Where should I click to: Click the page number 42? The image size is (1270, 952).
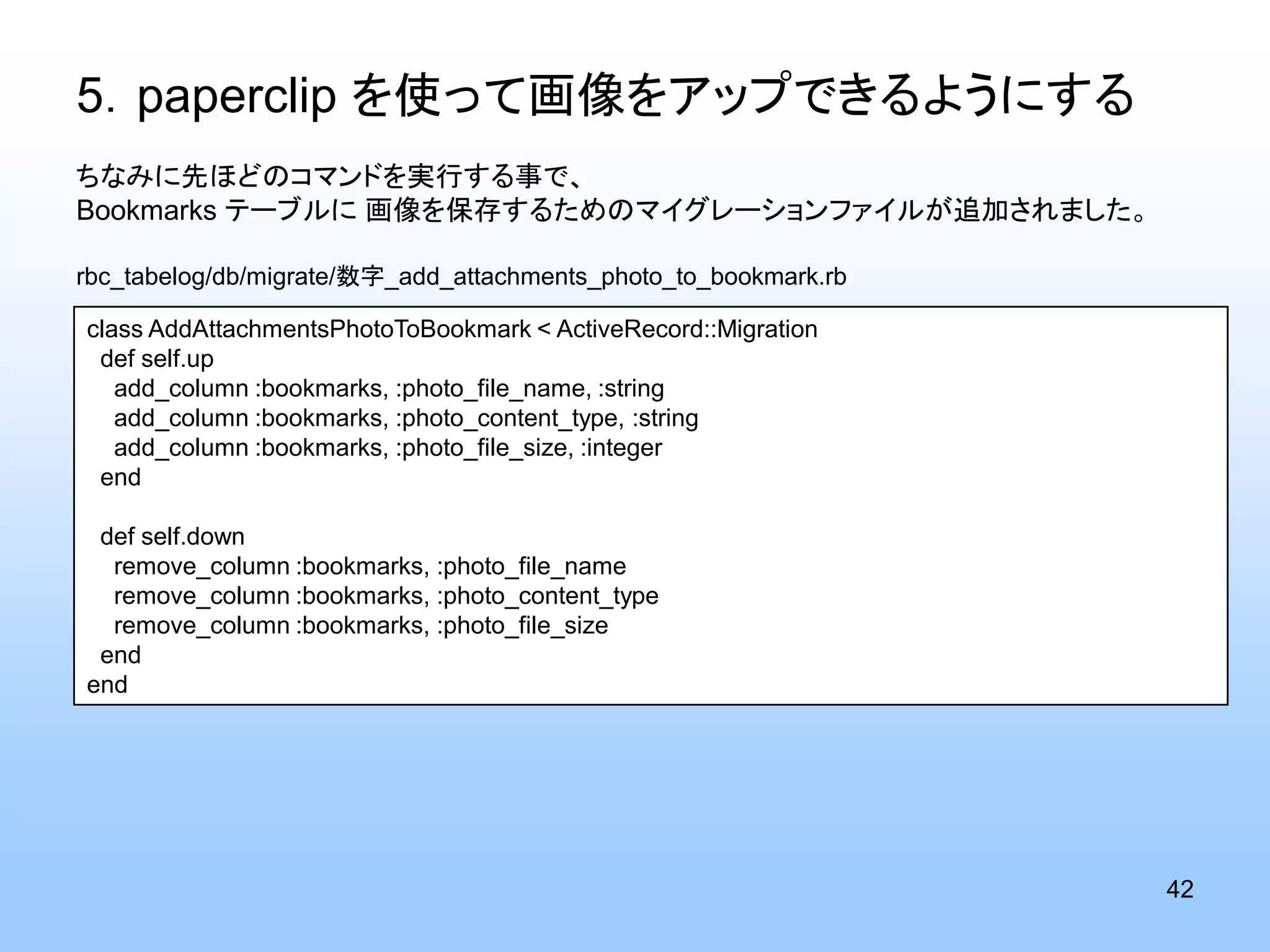[1179, 889]
